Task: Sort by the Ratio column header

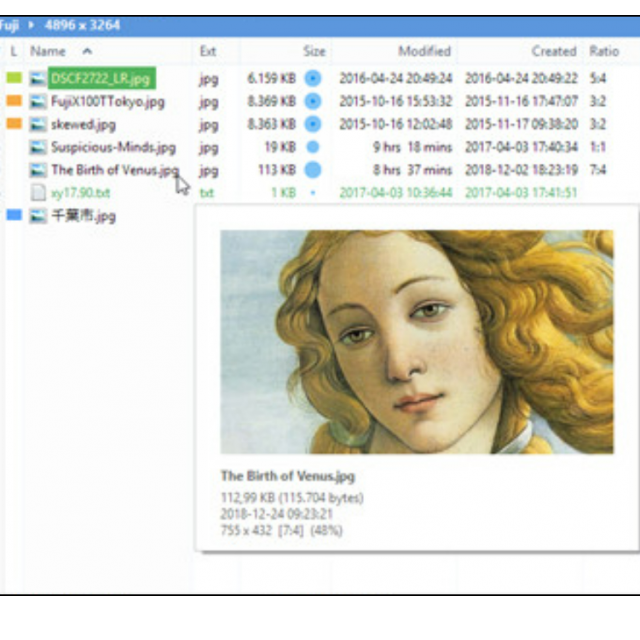Action: pos(604,51)
